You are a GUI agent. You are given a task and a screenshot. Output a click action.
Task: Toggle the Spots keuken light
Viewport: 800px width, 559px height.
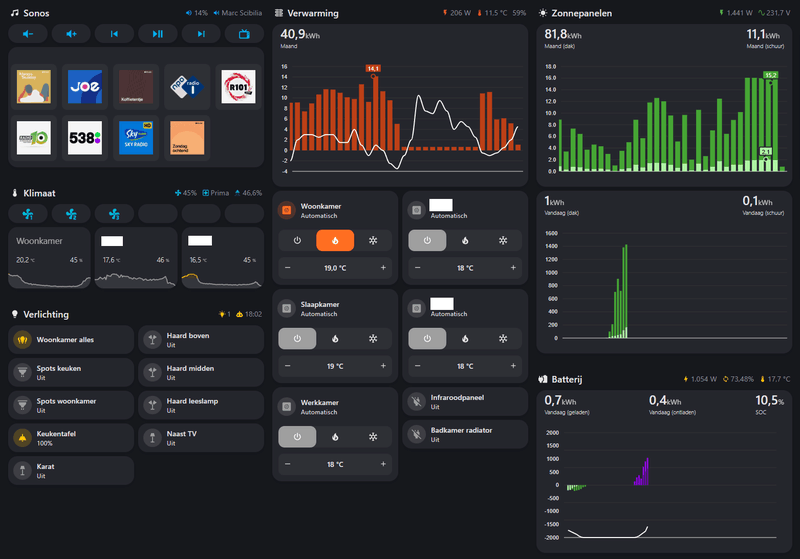point(71,372)
